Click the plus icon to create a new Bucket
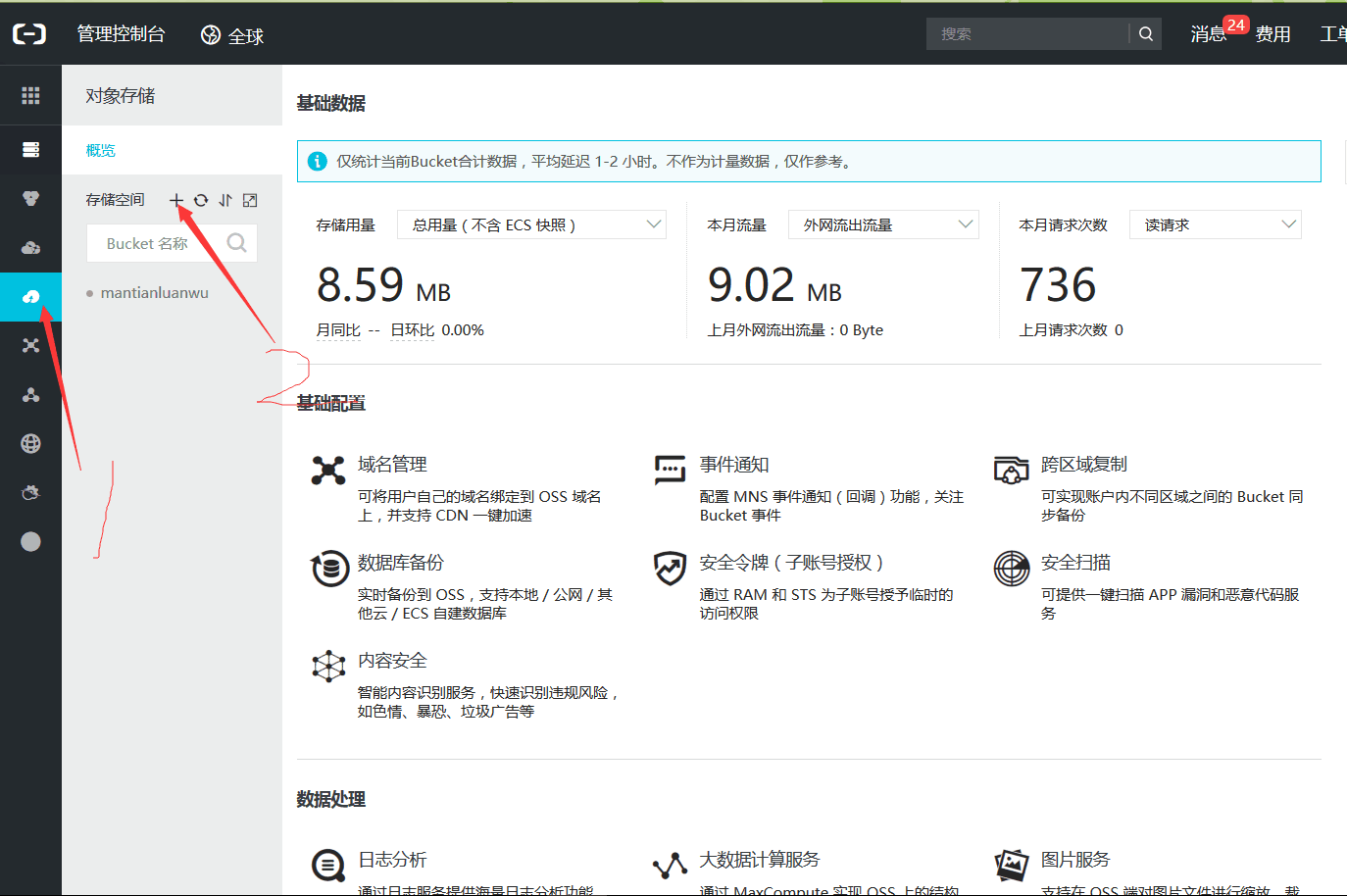1347x896 pixels. (176, 199)
